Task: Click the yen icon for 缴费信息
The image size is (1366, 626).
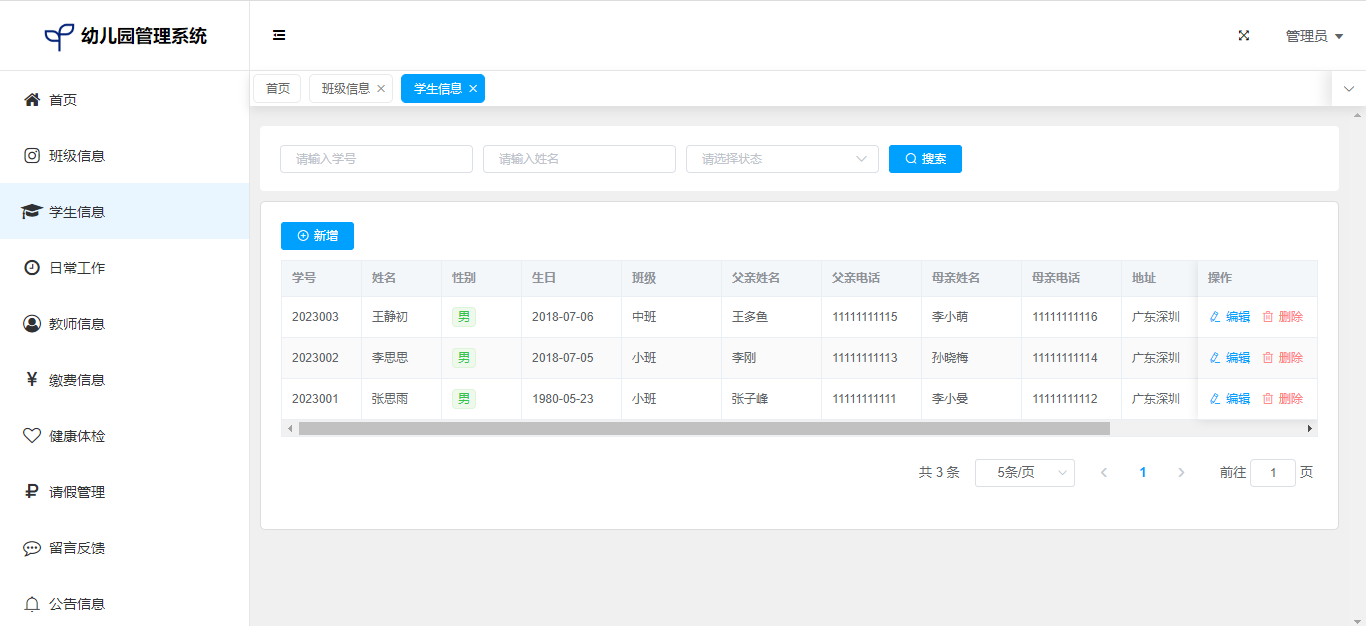Action: click(32, 380)
